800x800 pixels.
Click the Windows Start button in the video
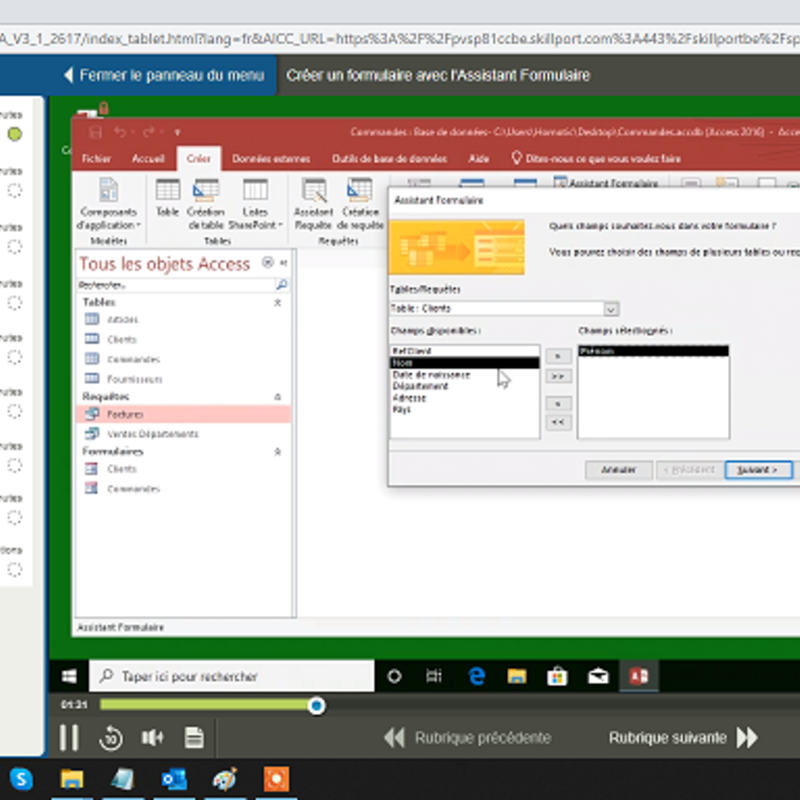pos(69,677)
